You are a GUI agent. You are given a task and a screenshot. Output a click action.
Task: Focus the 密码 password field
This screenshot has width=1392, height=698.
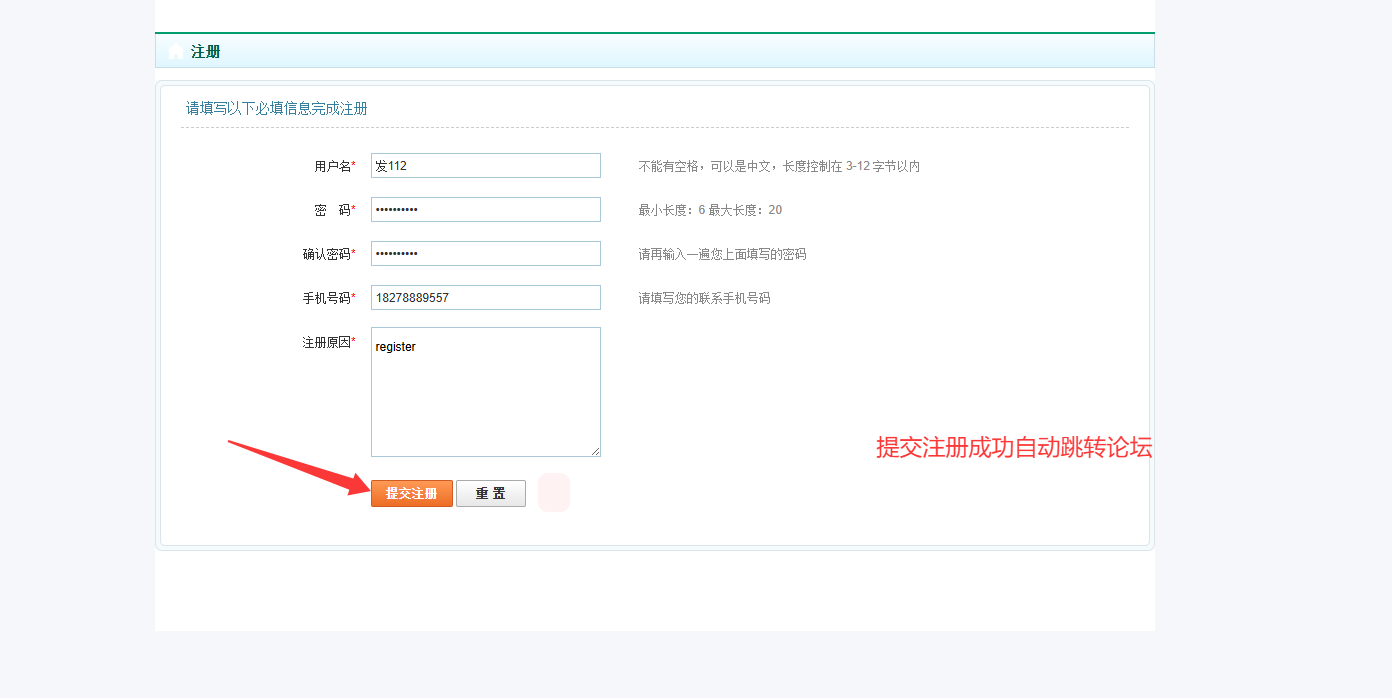click(486, 210)
